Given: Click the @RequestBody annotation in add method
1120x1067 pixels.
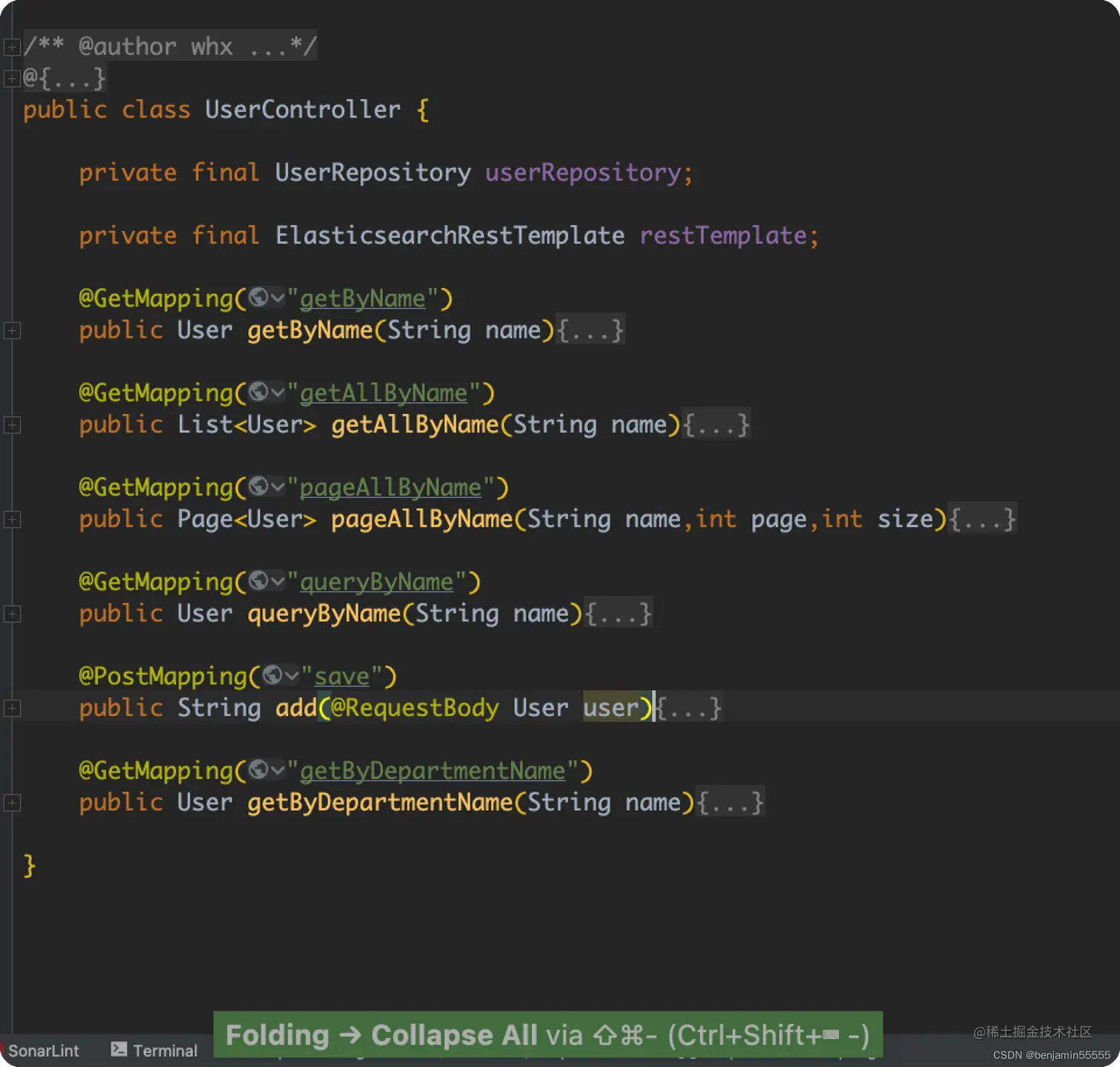Looking at the screenshot, I should (x=415, y=708).
